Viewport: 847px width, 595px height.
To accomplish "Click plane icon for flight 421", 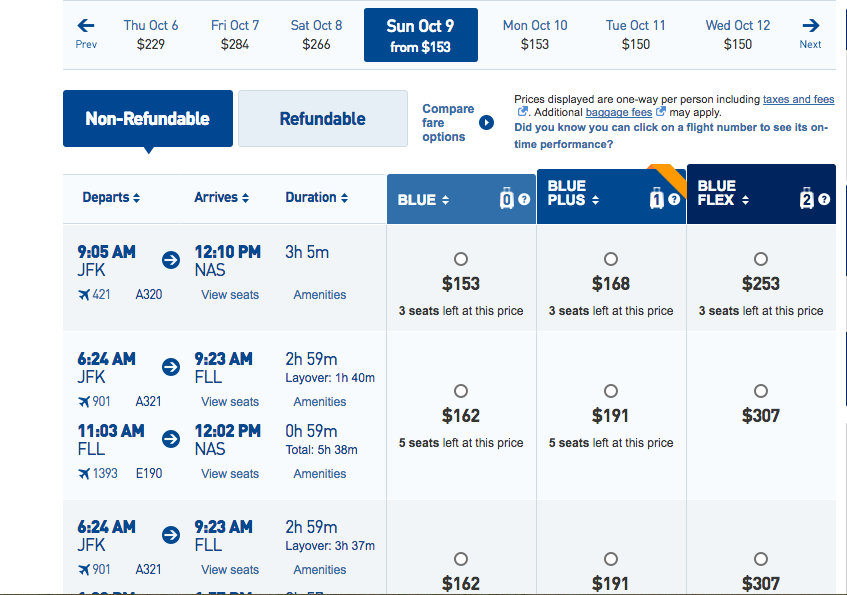I will tap(84, 295).
